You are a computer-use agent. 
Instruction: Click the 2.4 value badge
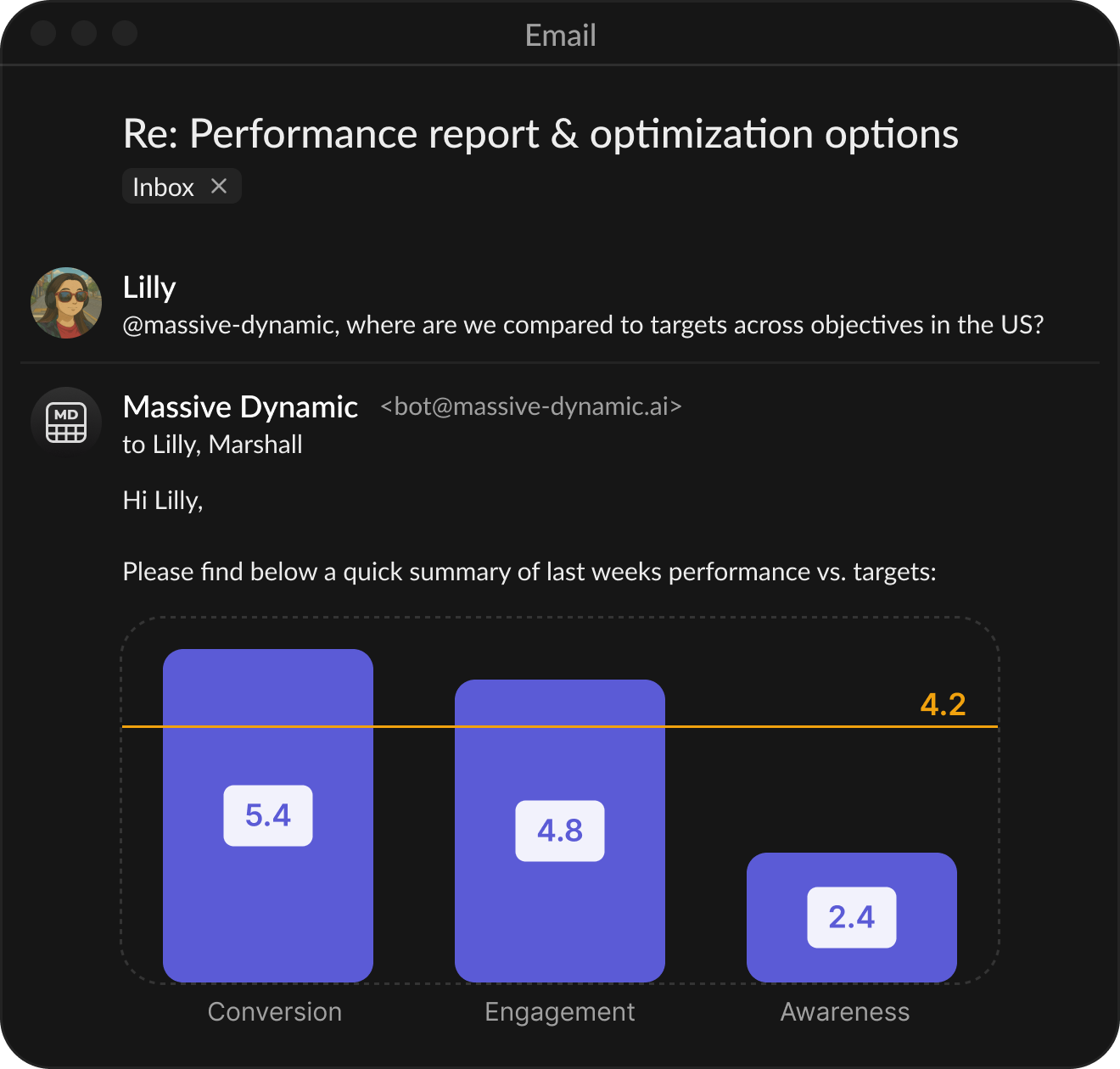click(851, 917)
